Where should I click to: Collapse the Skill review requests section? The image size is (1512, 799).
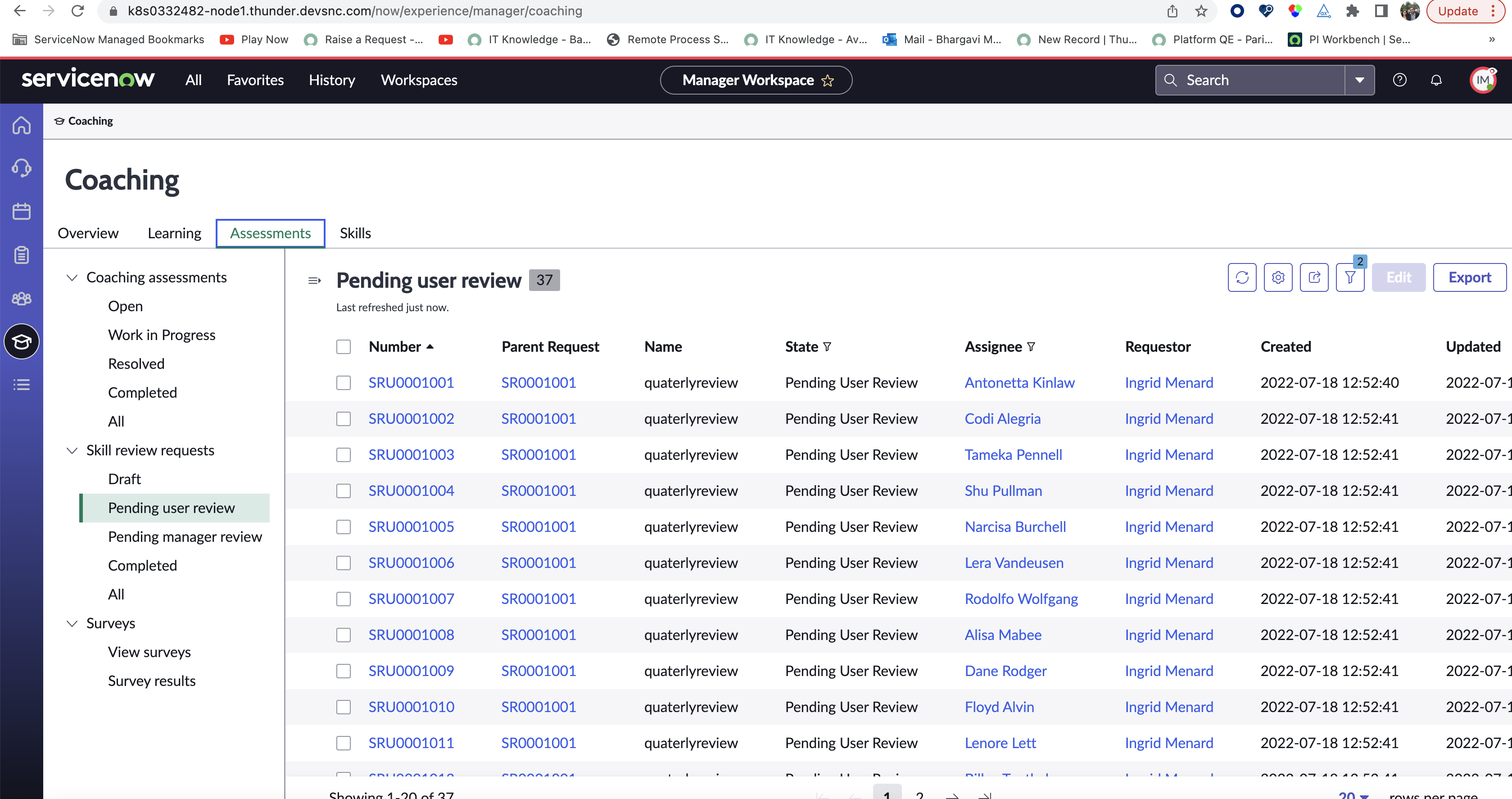72,450
